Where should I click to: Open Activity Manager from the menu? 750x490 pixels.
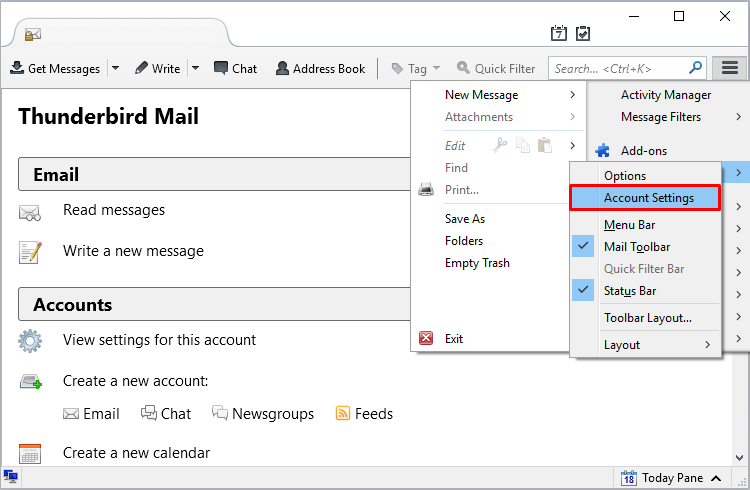point(666,95)
